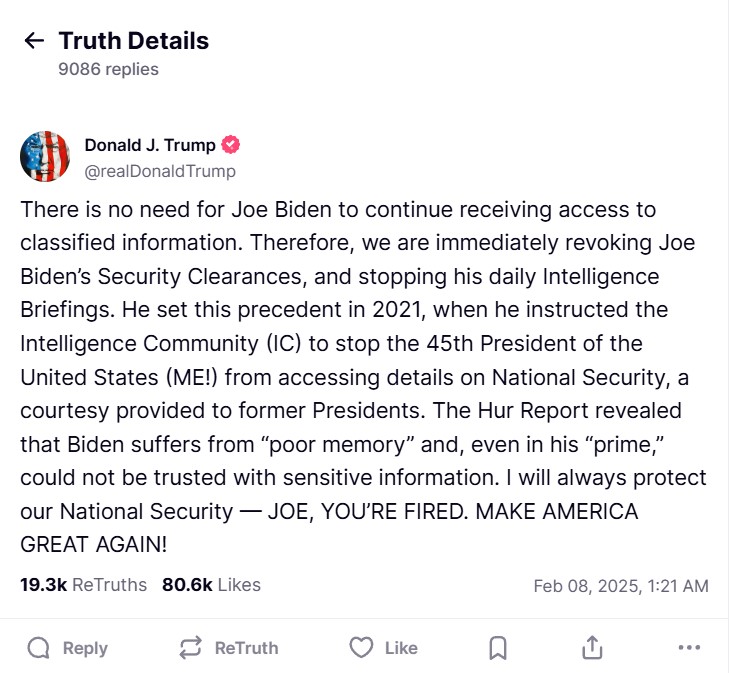The width and height of the screenshot is (729, 673).
Task: Click the speech bubble reply icon
Action: (x=38, y=648)
